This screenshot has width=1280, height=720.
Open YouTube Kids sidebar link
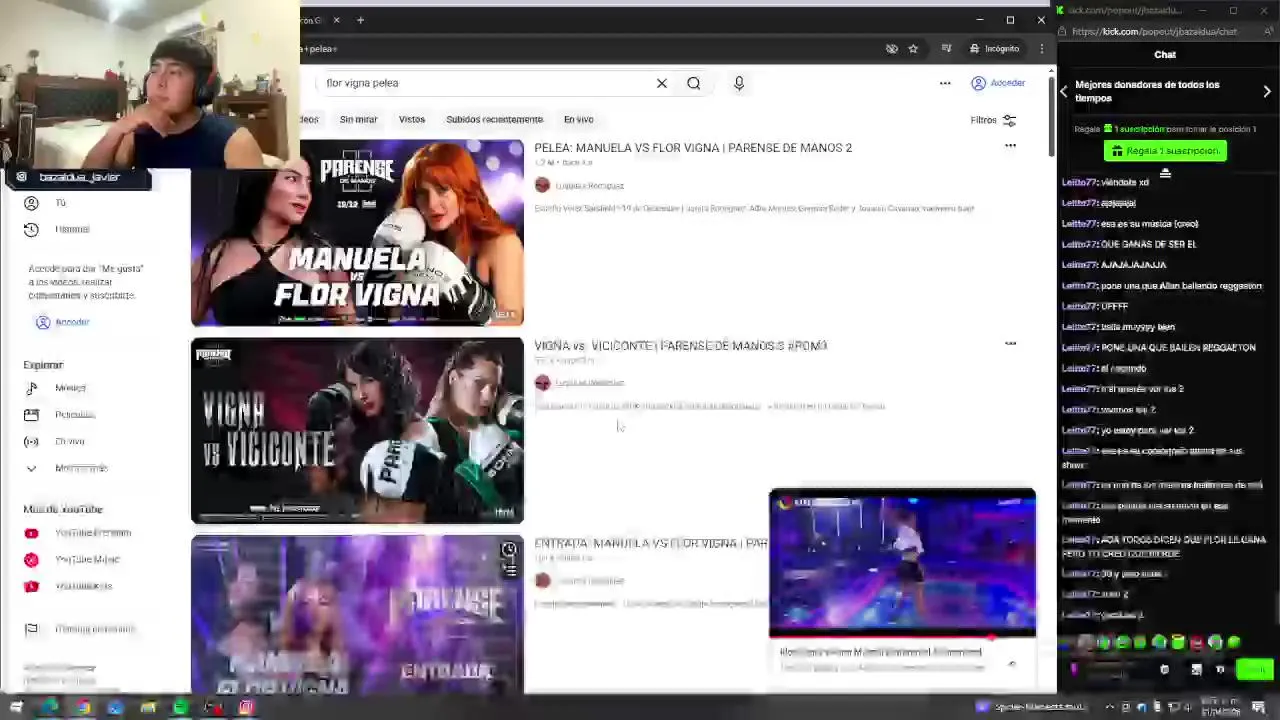click(x=83, y=586)
